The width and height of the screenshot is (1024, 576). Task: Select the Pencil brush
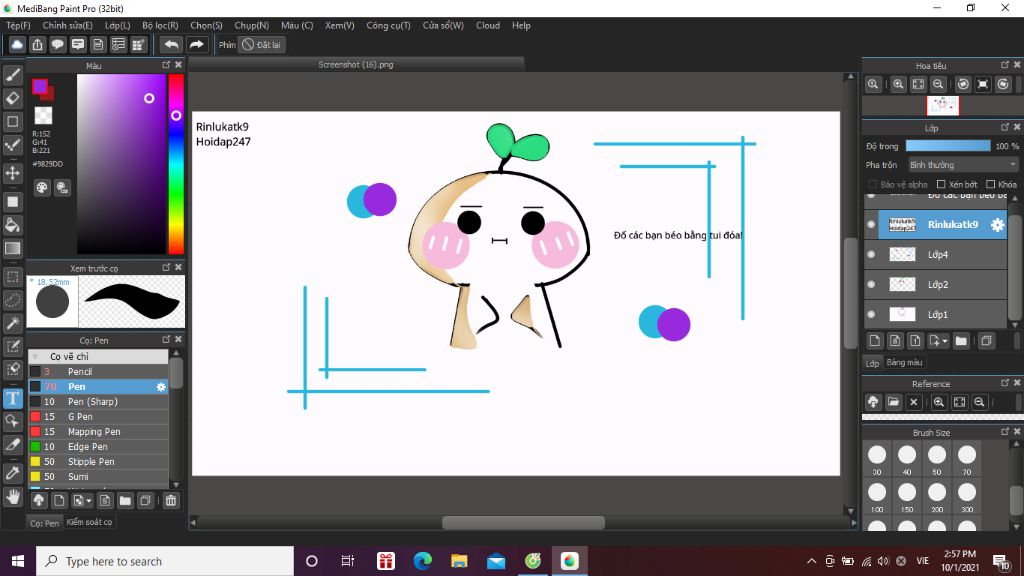pos(98,372)
